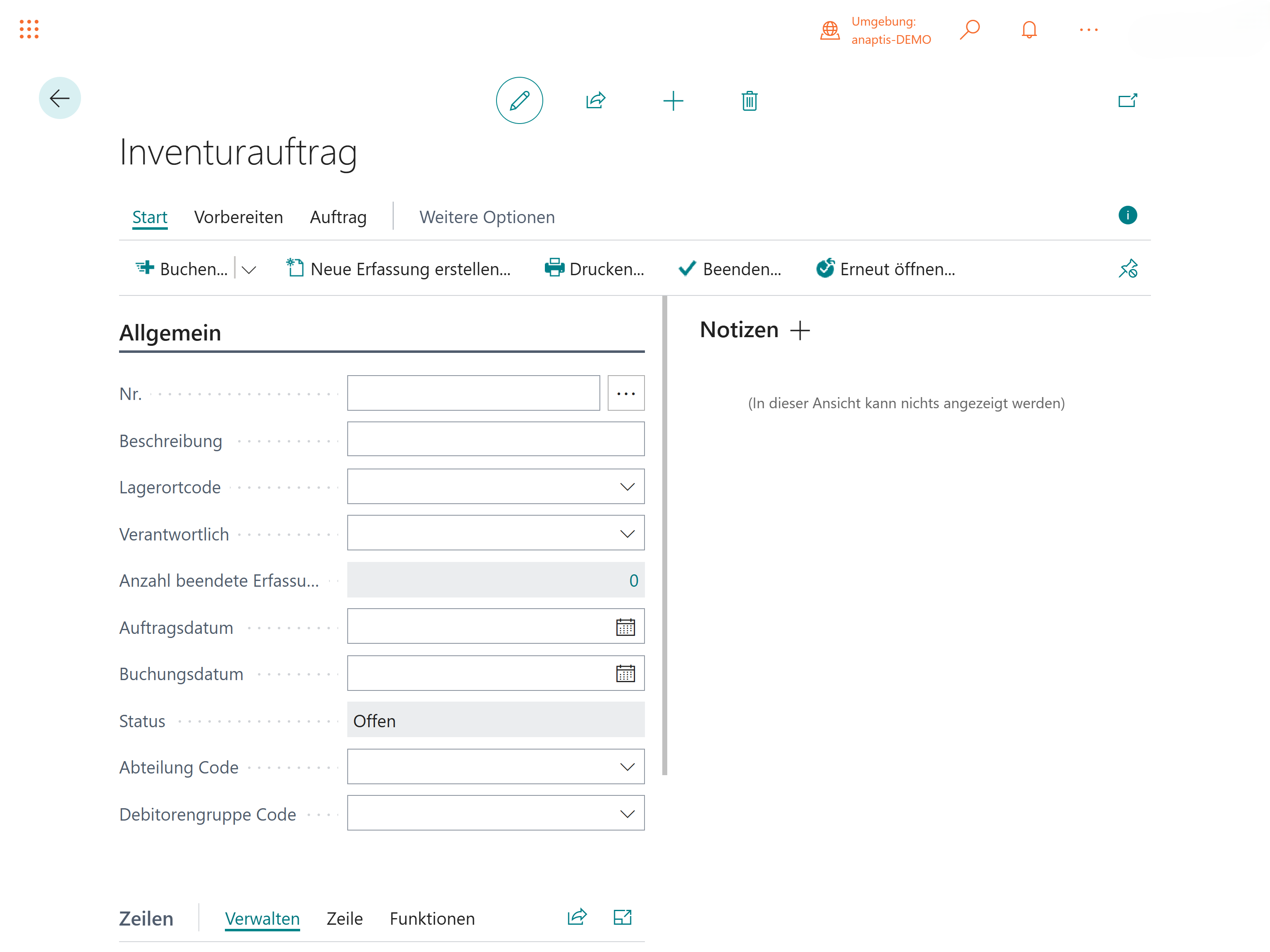Add a new note next to Notizen
This screenshot has width=1270, height=952.
point(800,331)
